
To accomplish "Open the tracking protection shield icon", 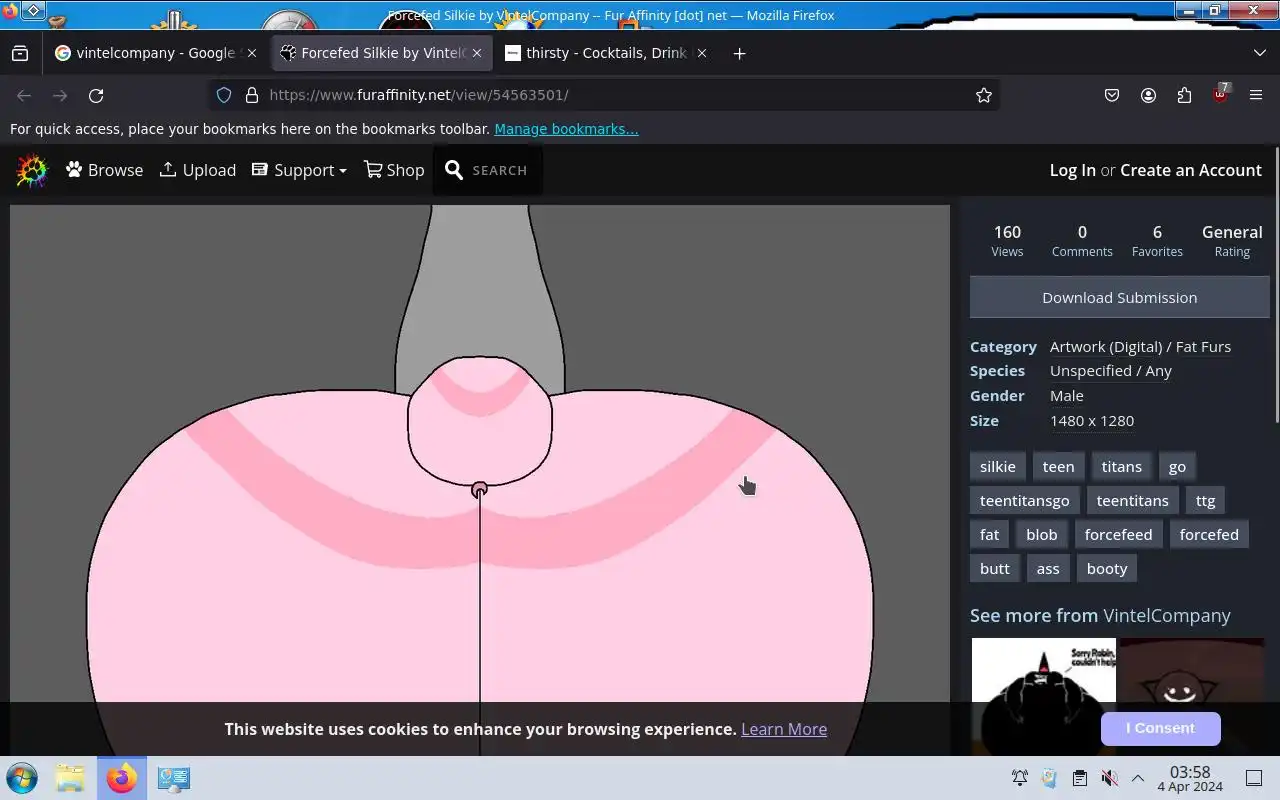I will (x=224, y=95).
